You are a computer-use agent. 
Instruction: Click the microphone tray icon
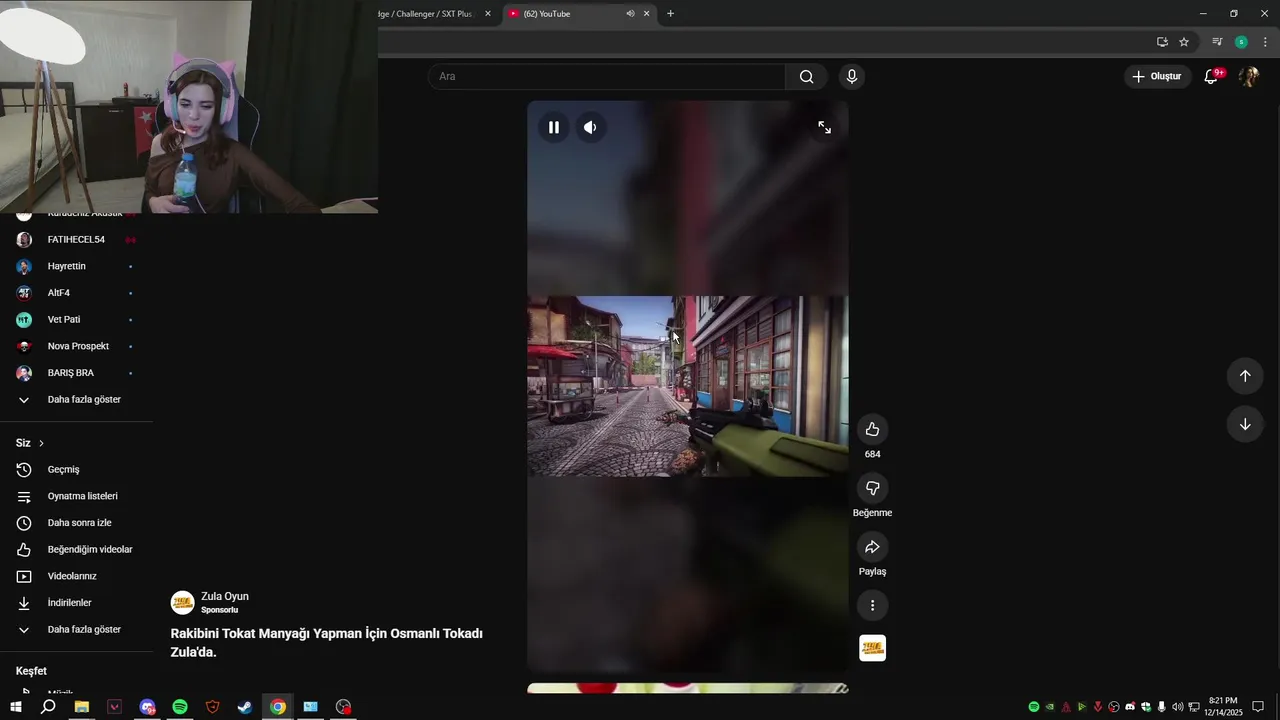tap(1161, 707)
